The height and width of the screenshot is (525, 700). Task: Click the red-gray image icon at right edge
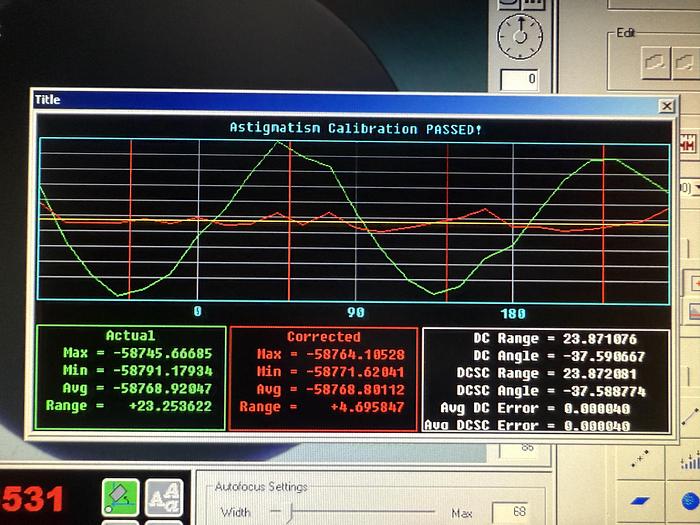coord(694,311)
